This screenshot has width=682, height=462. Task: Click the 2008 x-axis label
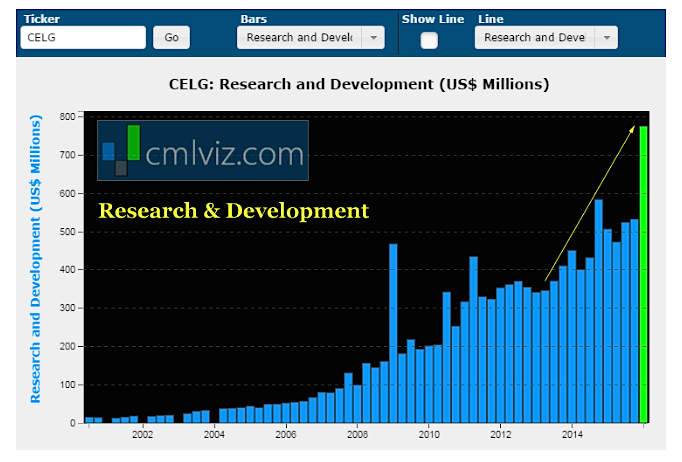(357, 435)
